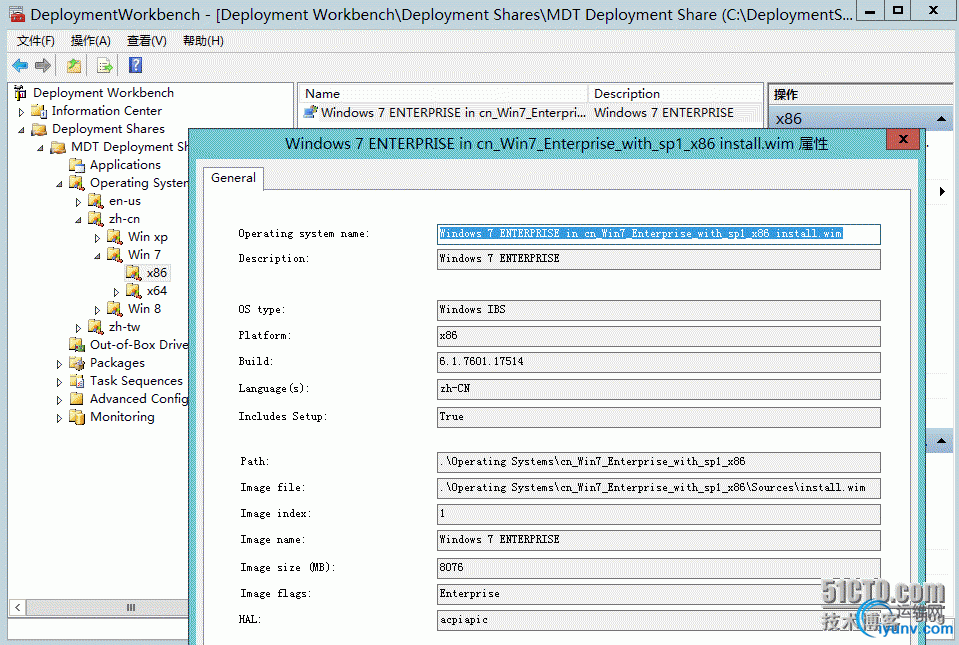This screenshot has height=645, width=959.
Task: Expand the x64 tree node
Action: click(117, 291)
